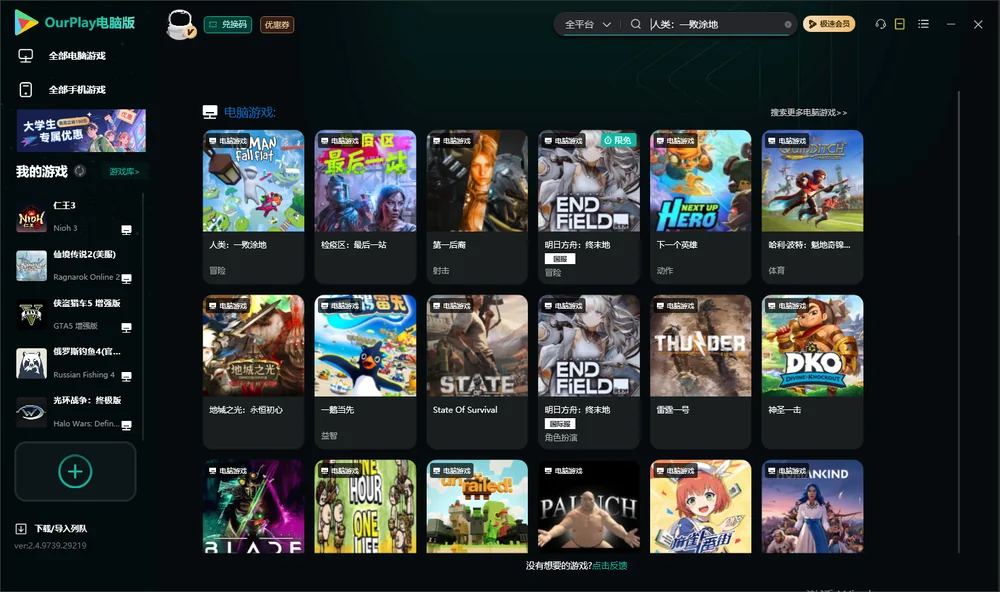Screen dimensions: 1000x592
Task: Open the 地城之光: 永恒初心 game card
Action: click(253, 372)
